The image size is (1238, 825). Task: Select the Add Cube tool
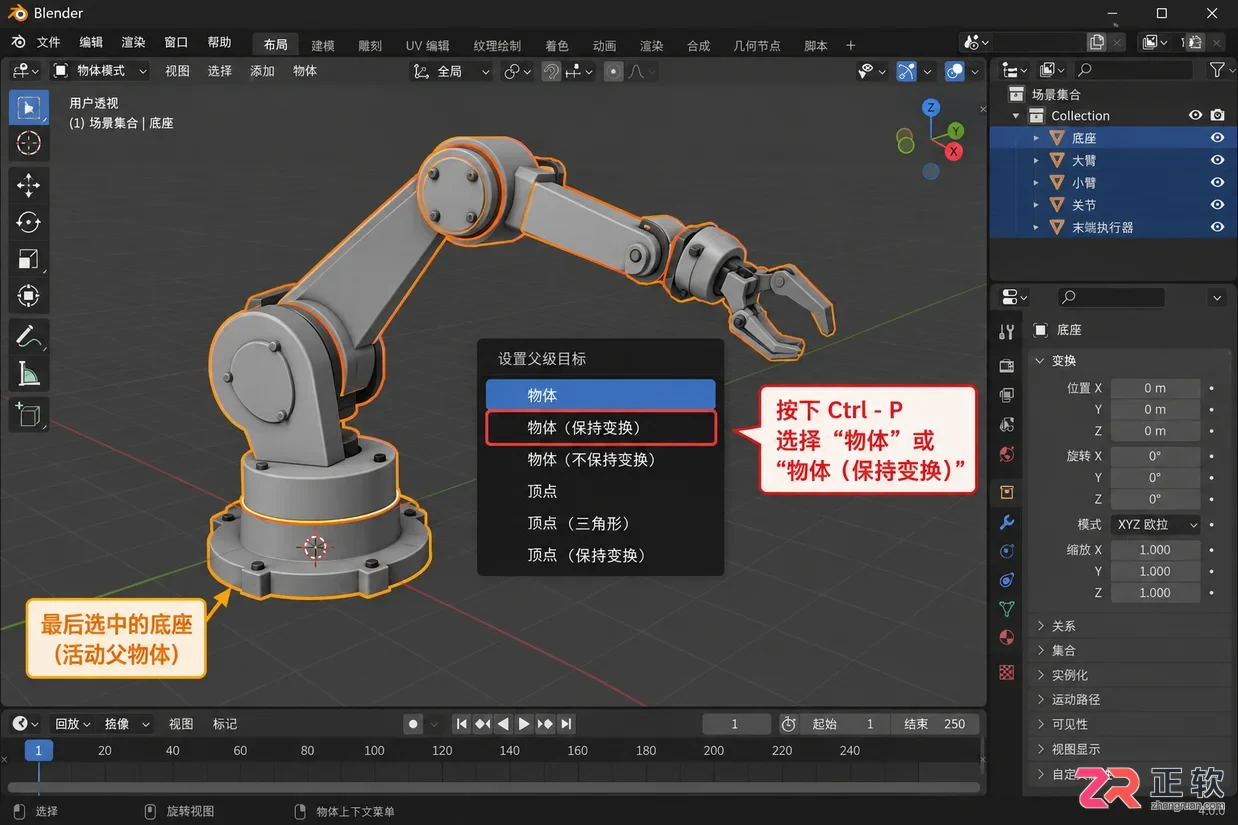coord(28,415)
